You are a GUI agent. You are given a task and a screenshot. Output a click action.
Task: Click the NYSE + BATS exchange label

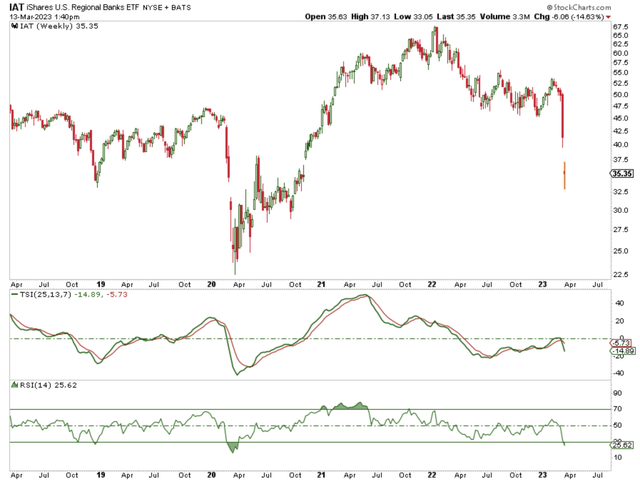[166, 8]
